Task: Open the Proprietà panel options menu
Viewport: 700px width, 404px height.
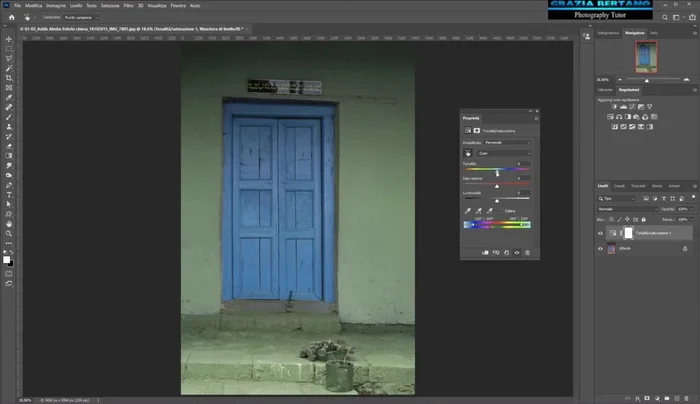Action: click(536, 118)
